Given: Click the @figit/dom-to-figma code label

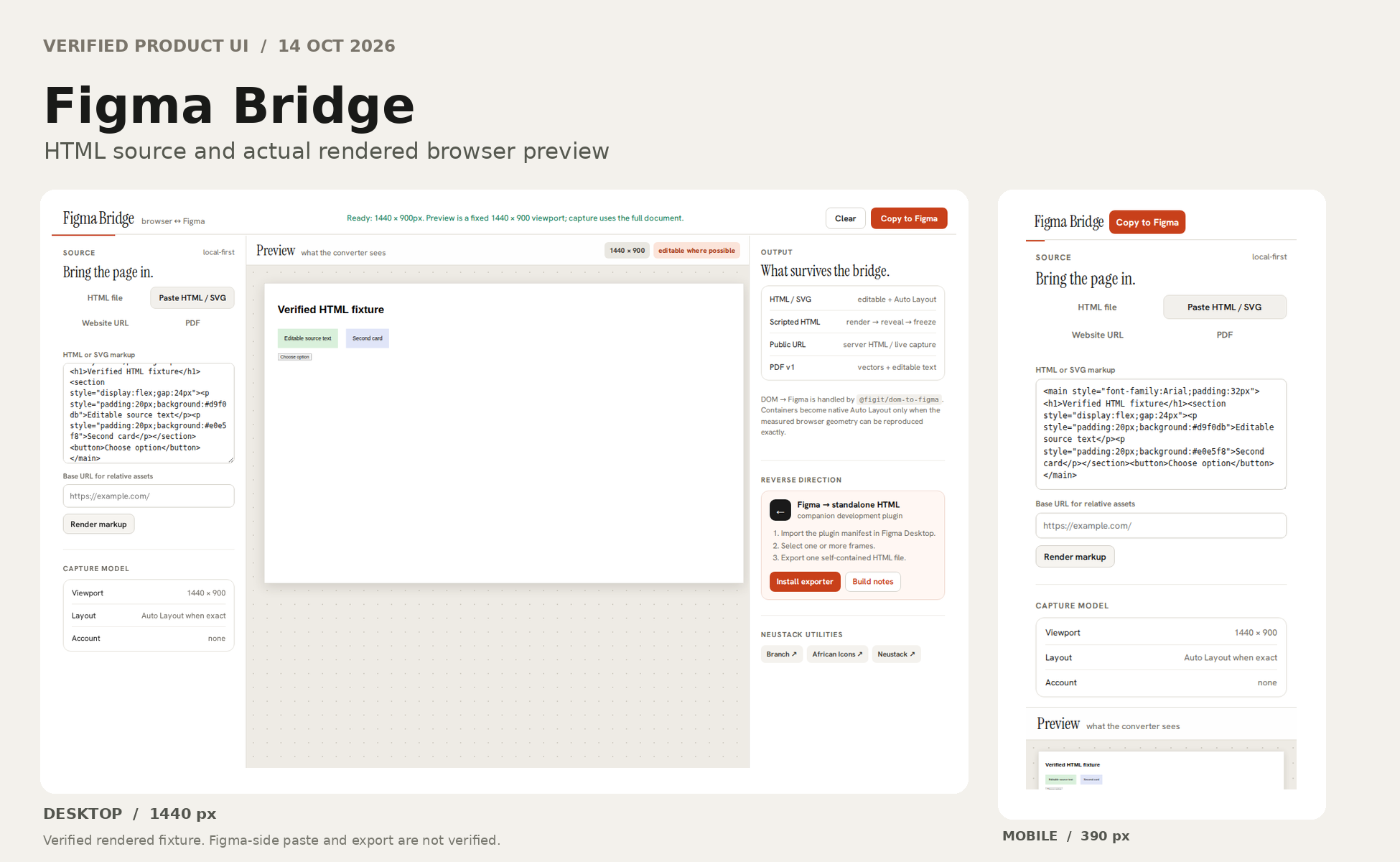Looking at the screenshot, I should pos(899,399).
